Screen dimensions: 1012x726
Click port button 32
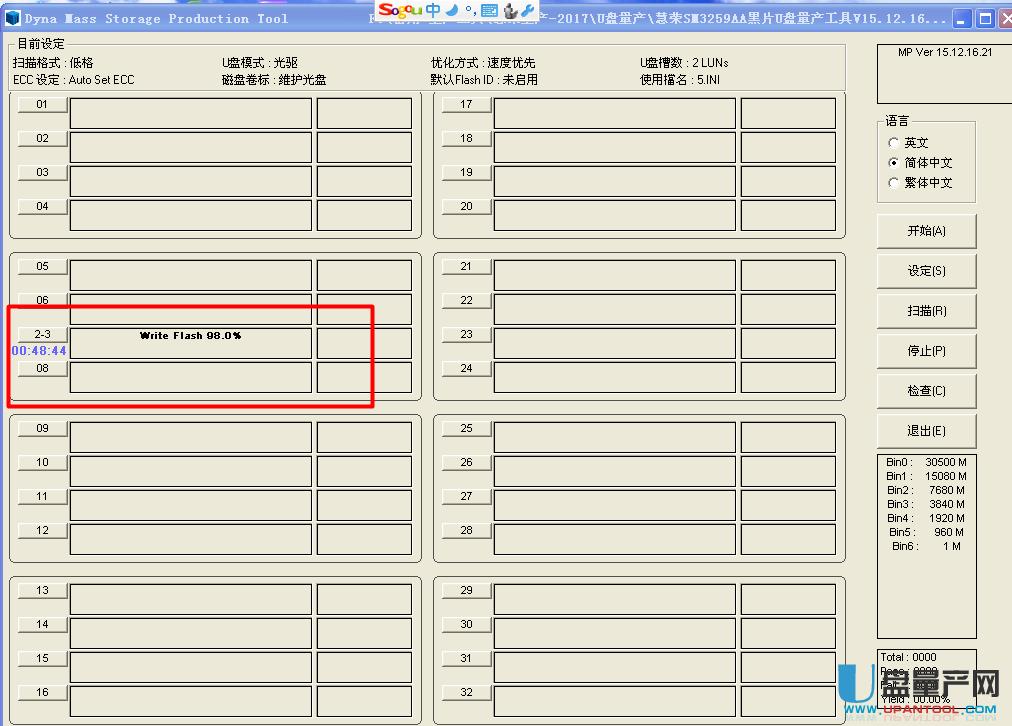click(x=464, y=692)
